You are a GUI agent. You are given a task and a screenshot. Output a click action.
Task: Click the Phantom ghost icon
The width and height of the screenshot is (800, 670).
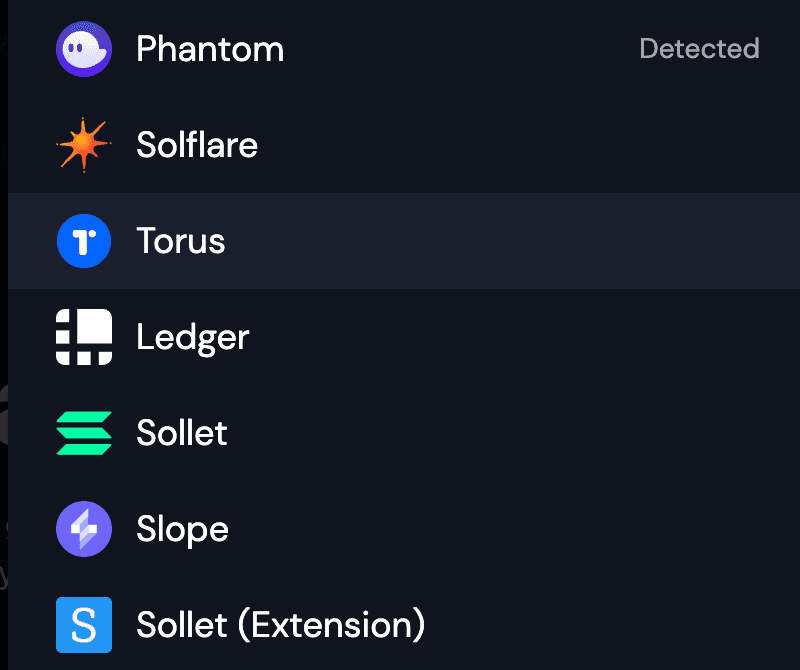[84, 49]
